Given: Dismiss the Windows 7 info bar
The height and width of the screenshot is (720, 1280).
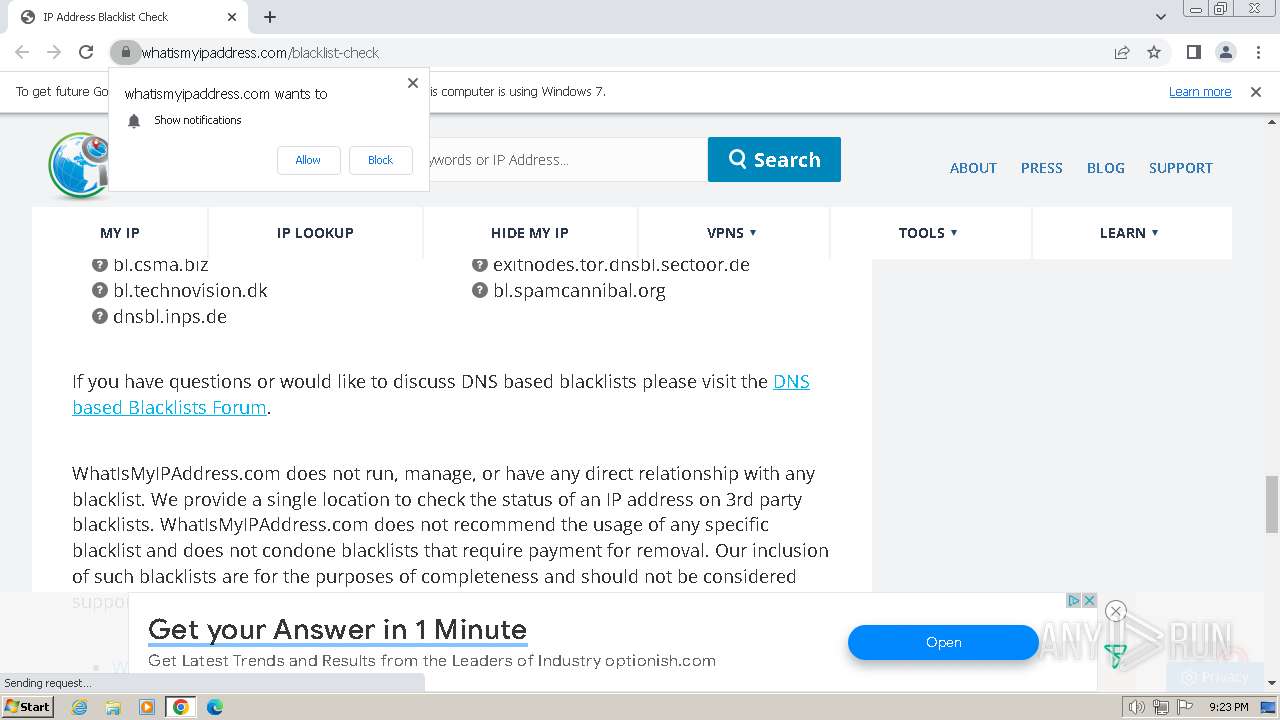Looking at the screenshot, I should click(1256, 91).
